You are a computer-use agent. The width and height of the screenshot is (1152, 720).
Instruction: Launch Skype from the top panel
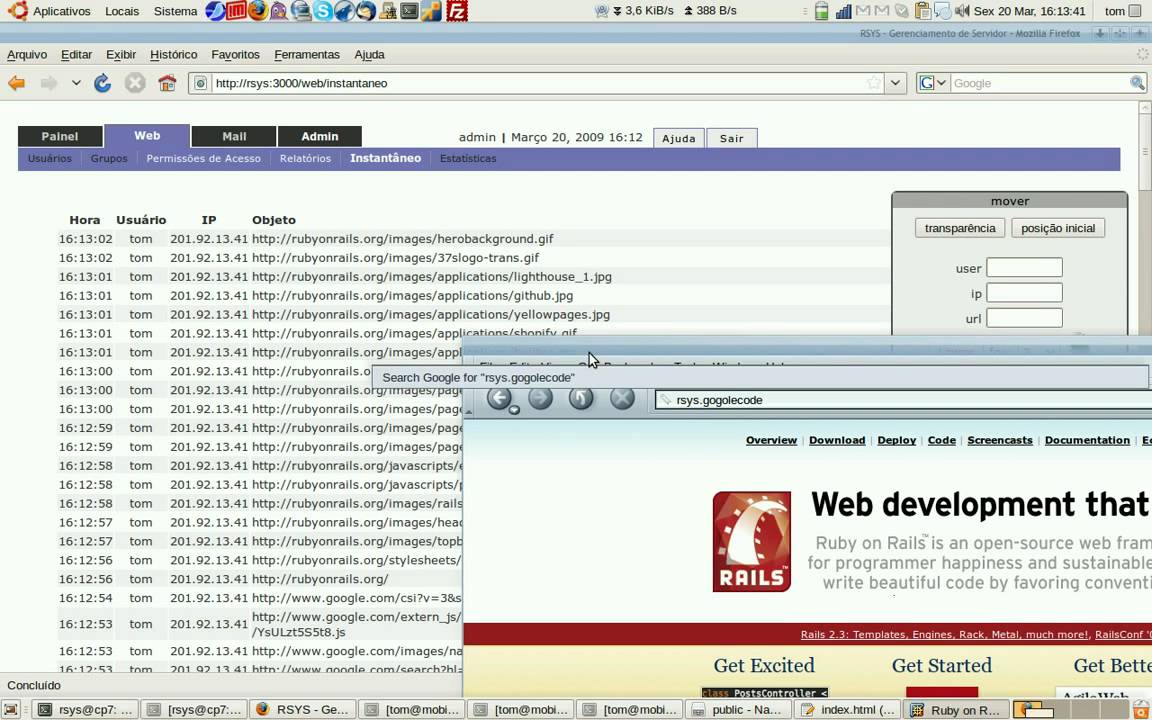(x=323, y=11)
